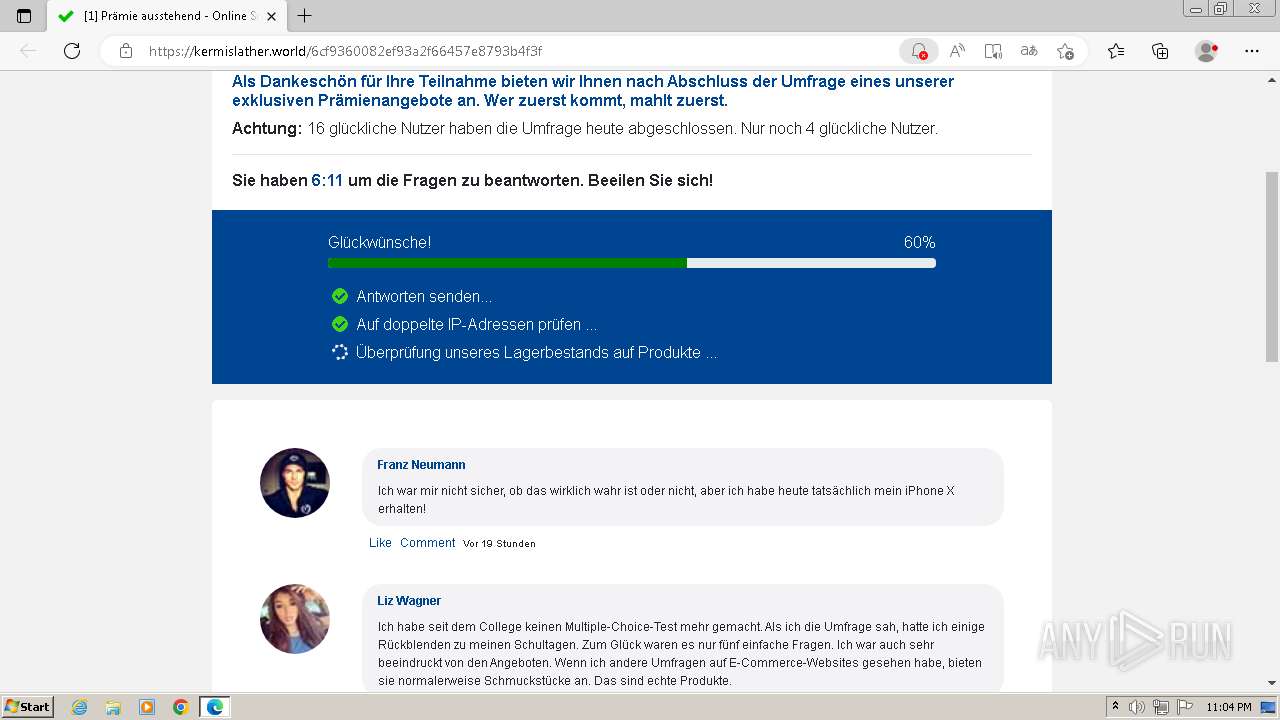Open blocked notifications bell icon
This screenshot has width=1280, height=720.
click(x=919, y=51)
